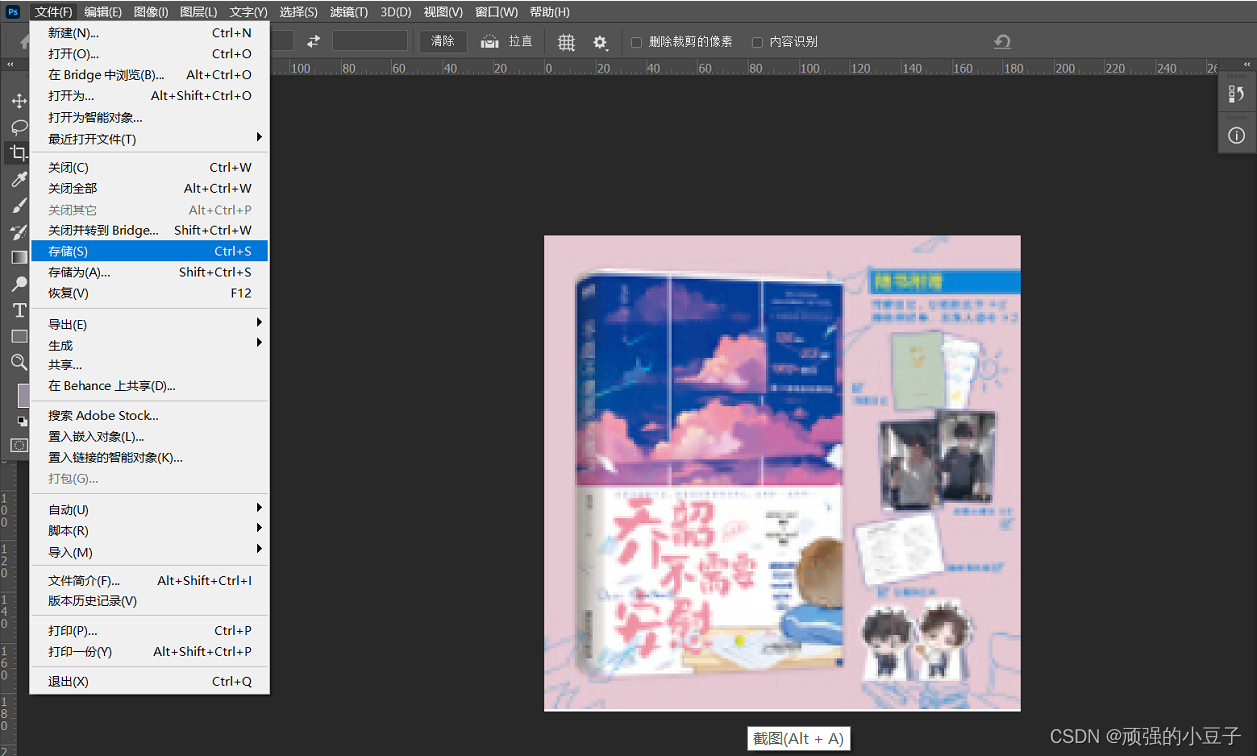
Task: Open the 文字(Y) menu
Action: 248,12
